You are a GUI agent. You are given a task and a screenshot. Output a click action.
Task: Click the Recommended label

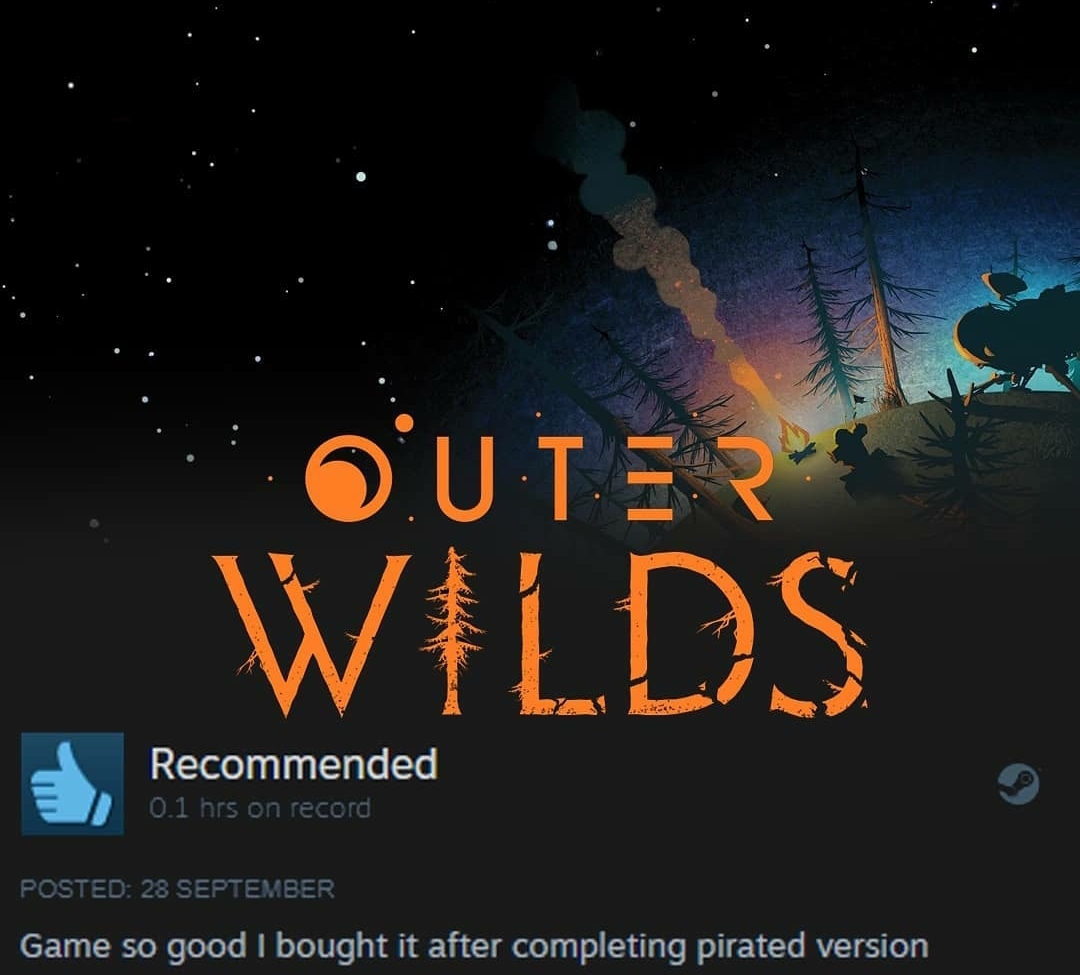tap(293, 763)
